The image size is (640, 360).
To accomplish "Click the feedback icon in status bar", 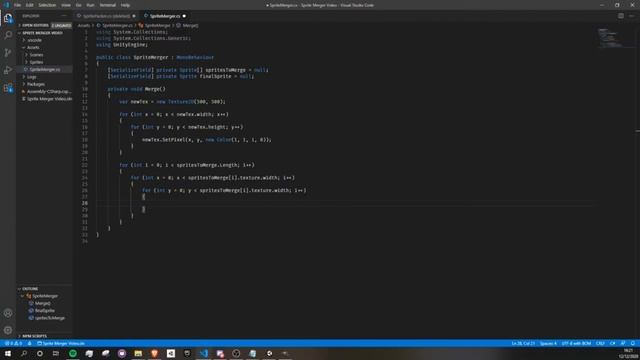I will [x=623, y=343].
